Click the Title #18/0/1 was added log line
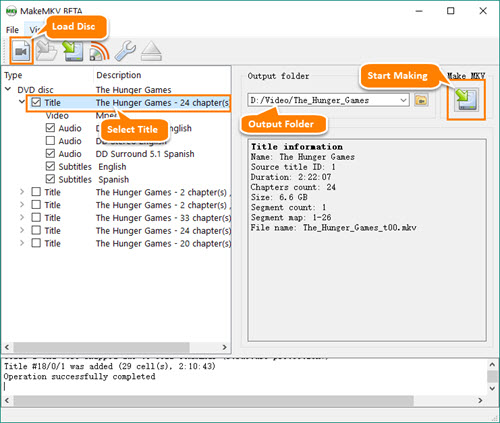 pos(110,366)
